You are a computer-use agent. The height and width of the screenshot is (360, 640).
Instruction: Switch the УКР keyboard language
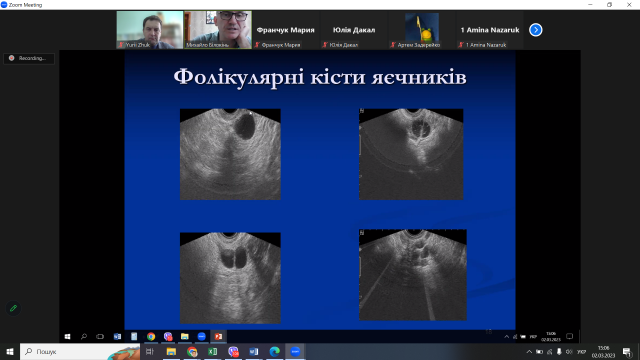tap(582, 351)
